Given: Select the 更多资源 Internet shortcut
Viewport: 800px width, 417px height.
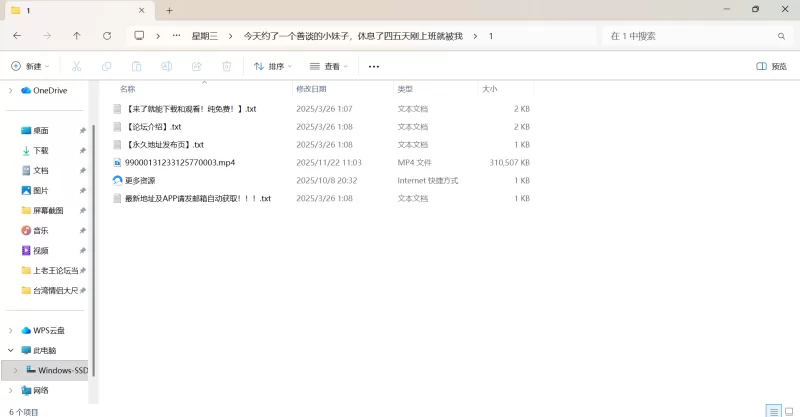Looking at the screenshot, I should pyautogui.click(x=140, y=180).
